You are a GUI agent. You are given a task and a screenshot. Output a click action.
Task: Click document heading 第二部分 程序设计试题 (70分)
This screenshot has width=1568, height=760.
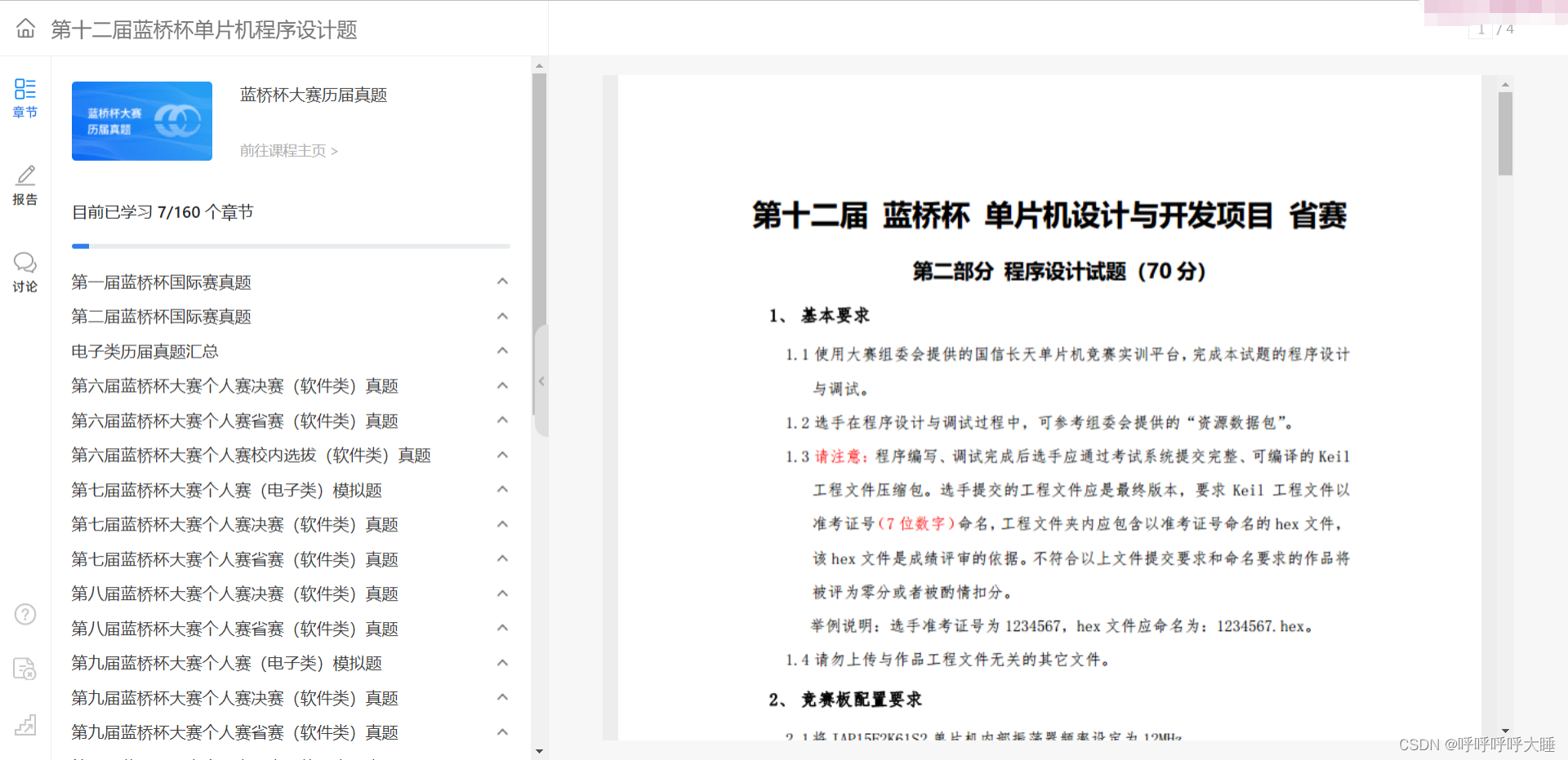tap(1059, 271)
